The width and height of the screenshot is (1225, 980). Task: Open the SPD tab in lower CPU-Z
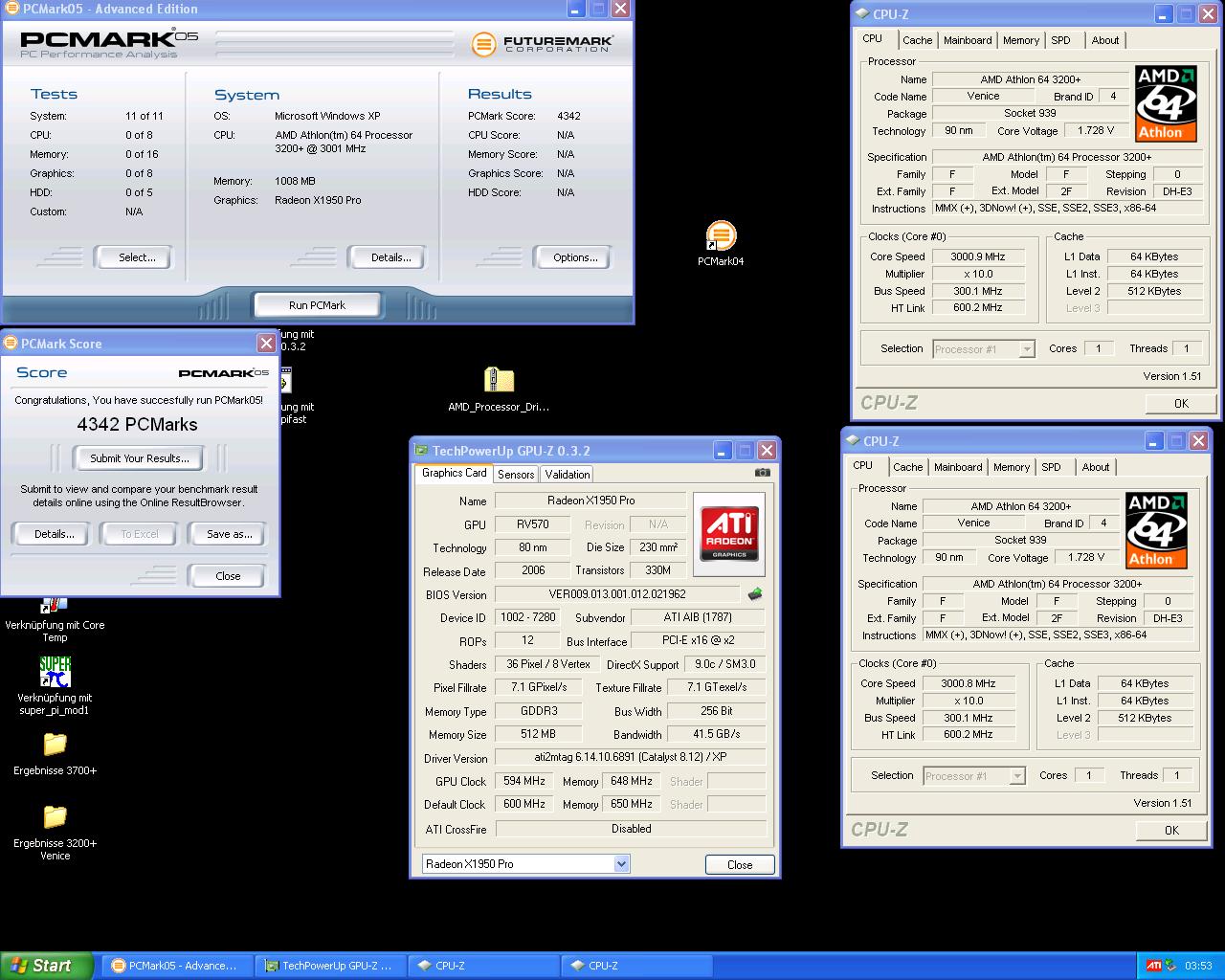tap(1051, 467)
